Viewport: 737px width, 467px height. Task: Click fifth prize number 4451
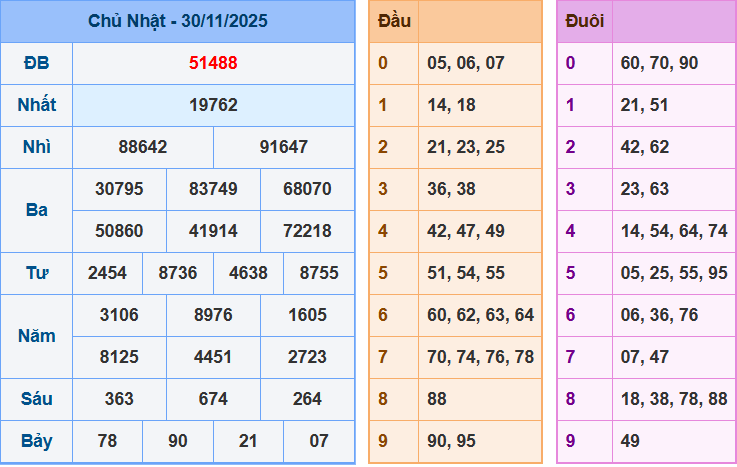[213, 357]
